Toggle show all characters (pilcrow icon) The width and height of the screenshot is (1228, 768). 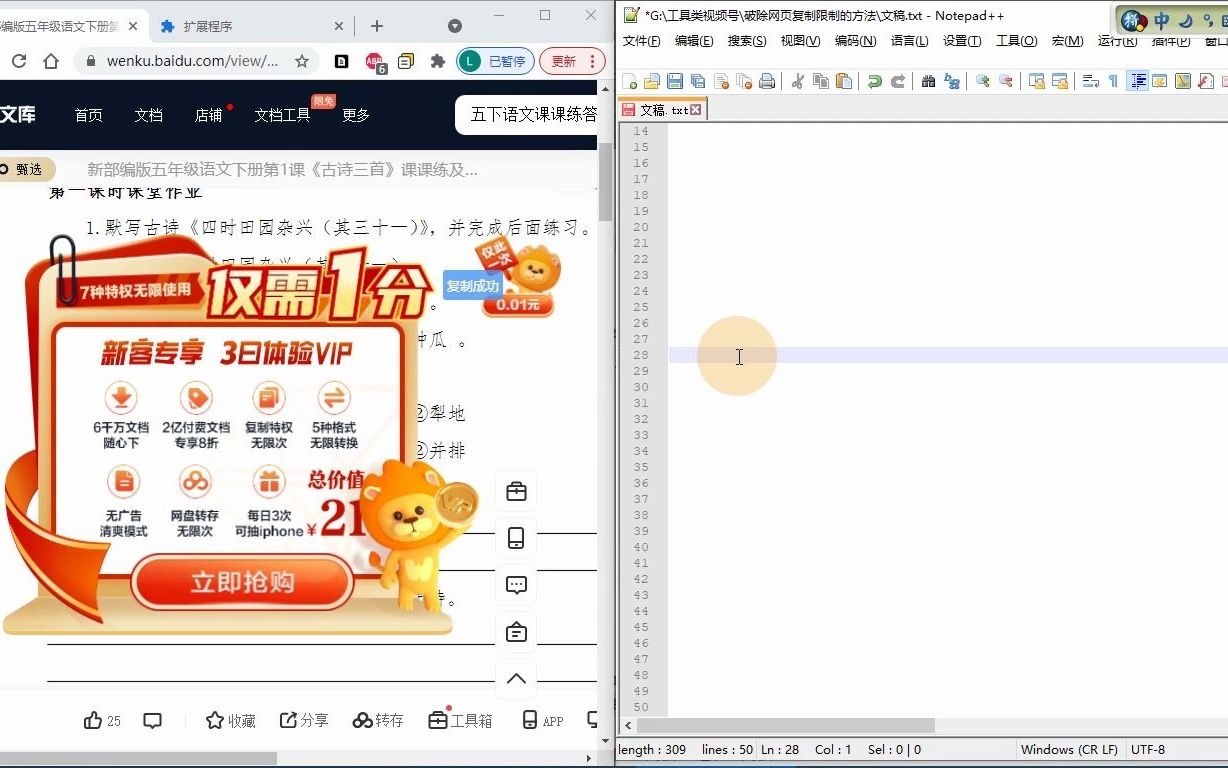coord(1114,81)
